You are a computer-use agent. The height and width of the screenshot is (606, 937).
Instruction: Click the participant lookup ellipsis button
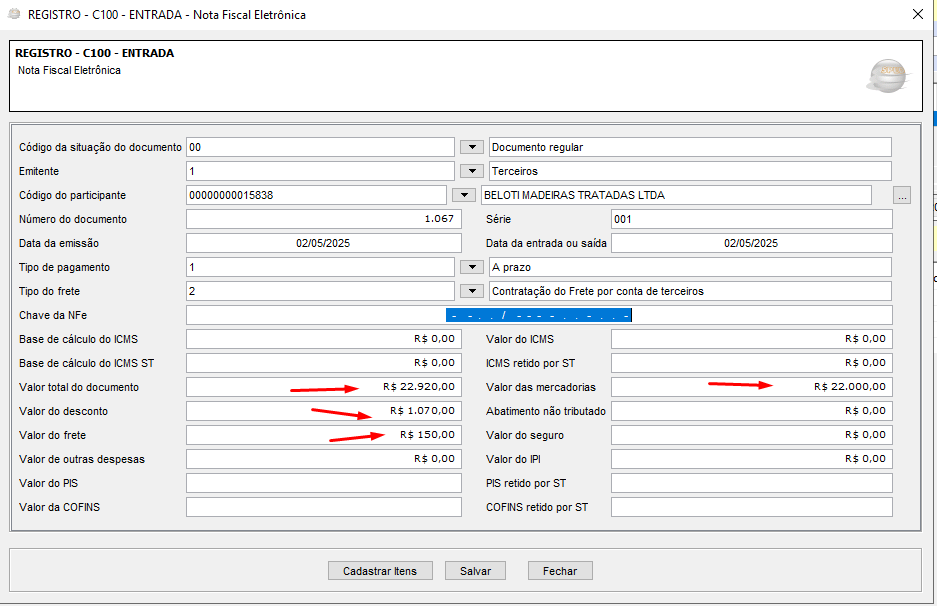coord(902,195)
